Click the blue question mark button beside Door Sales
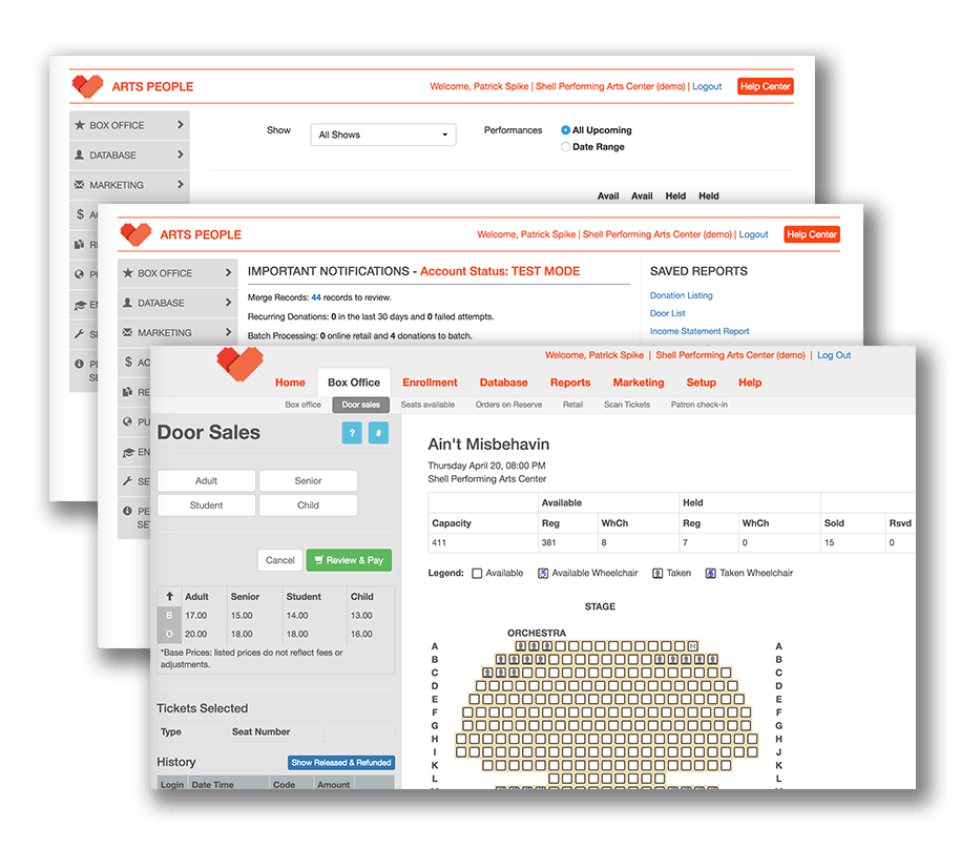960x847 pixels. pos(351,433)
